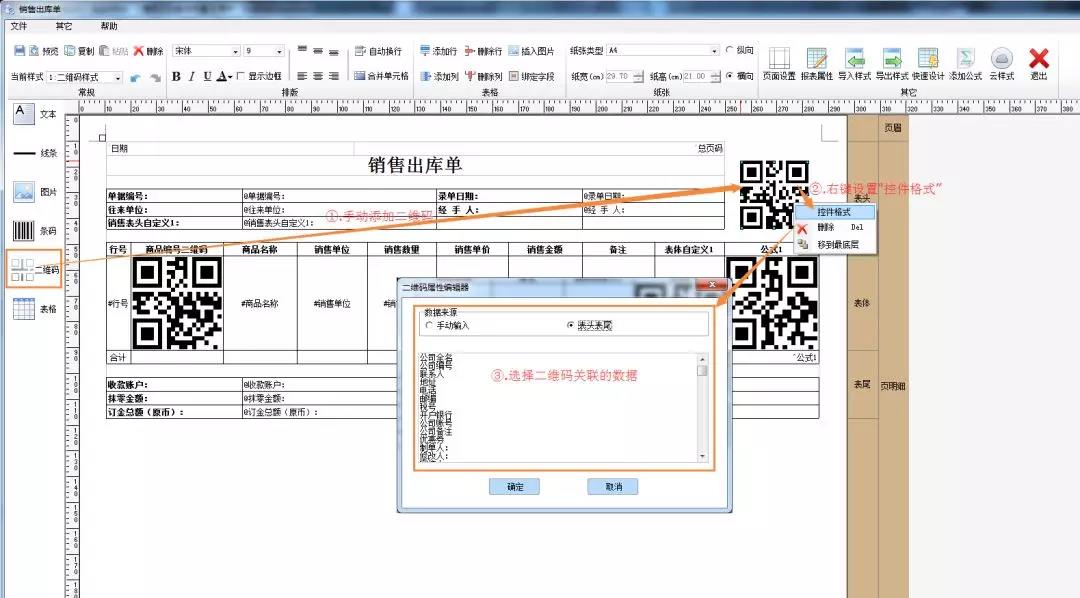Click the 销售出库单 report title text

tap(415, 165)
